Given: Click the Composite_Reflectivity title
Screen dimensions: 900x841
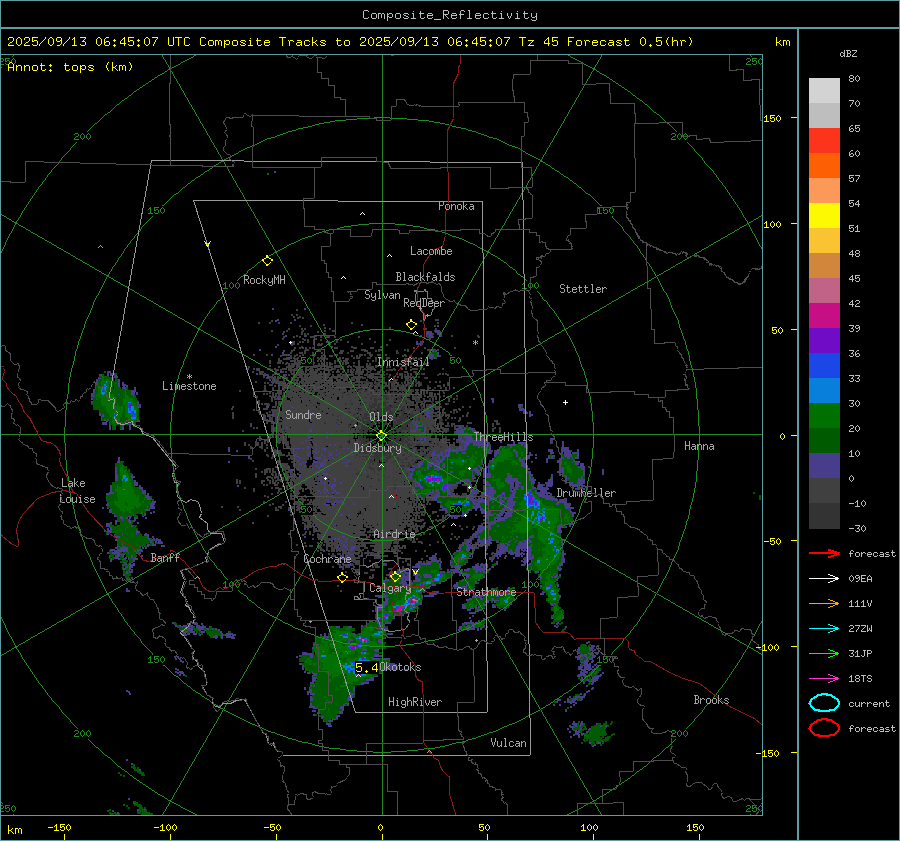Looking at the screenshot, I should click(x=450, y=15).
